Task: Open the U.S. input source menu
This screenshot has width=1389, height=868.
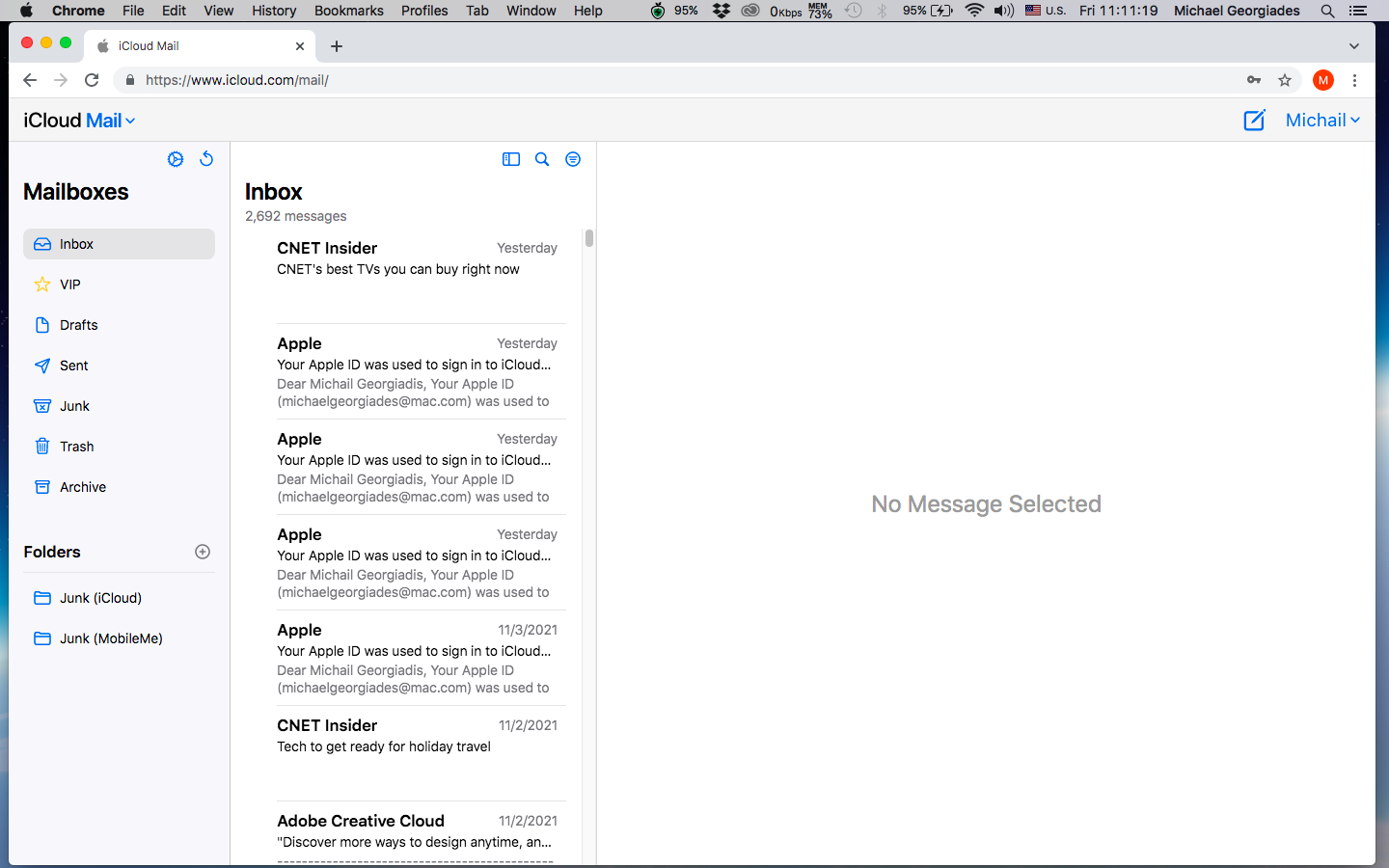Action: (1046, 11)
